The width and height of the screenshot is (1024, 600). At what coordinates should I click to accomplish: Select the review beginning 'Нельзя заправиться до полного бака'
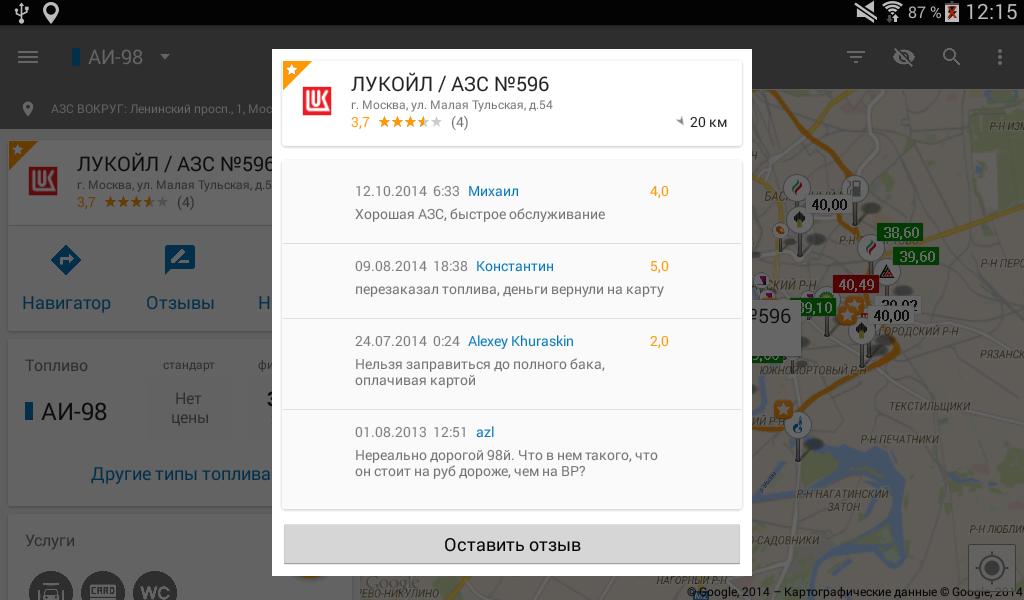coord(480,372)
